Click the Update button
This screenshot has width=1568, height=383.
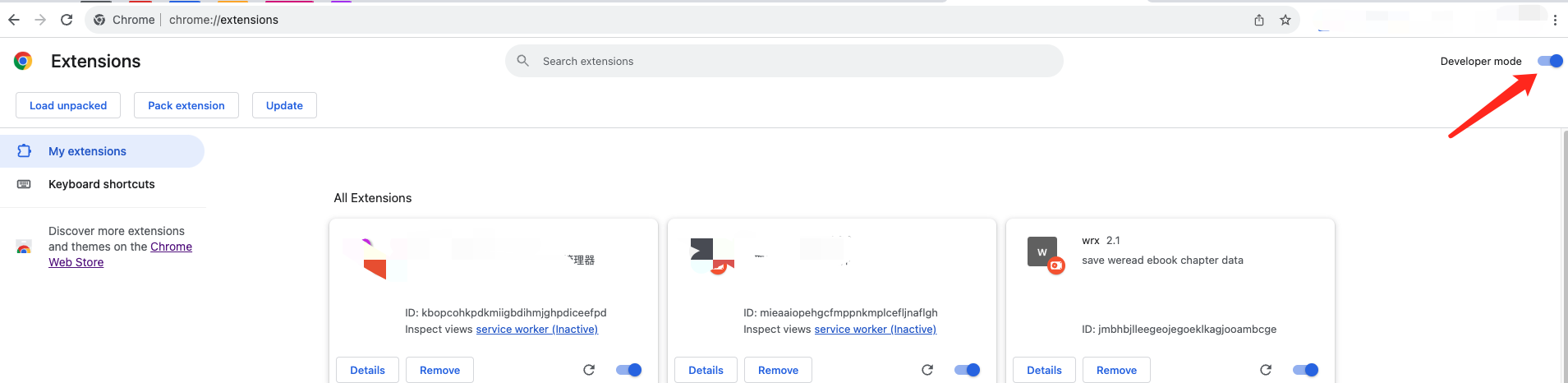284,105
